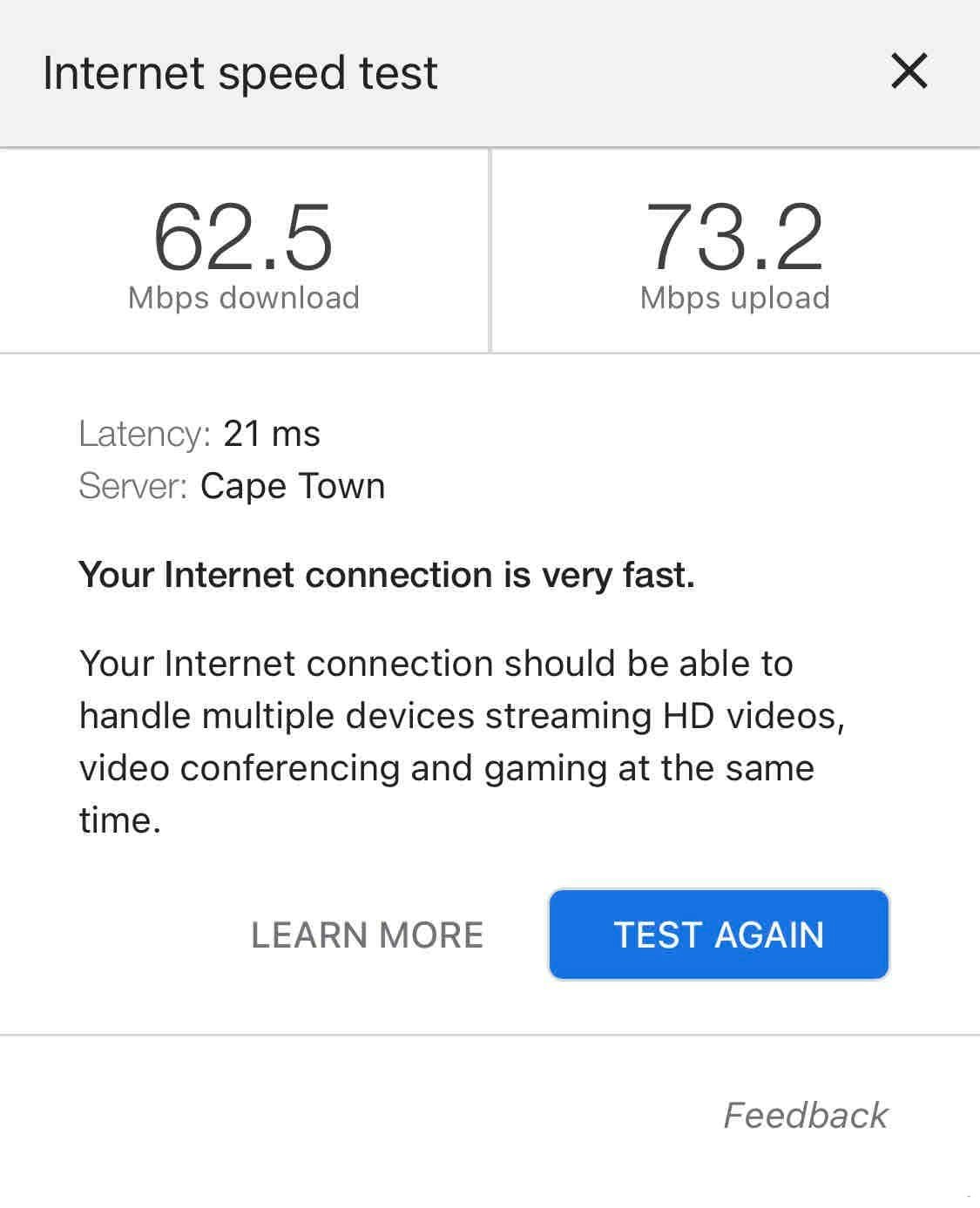The height and width of the screenshot is (1208, 980).
Task: Open the Feedback link
Action: pyautogui.click(x=805, y=1115)
